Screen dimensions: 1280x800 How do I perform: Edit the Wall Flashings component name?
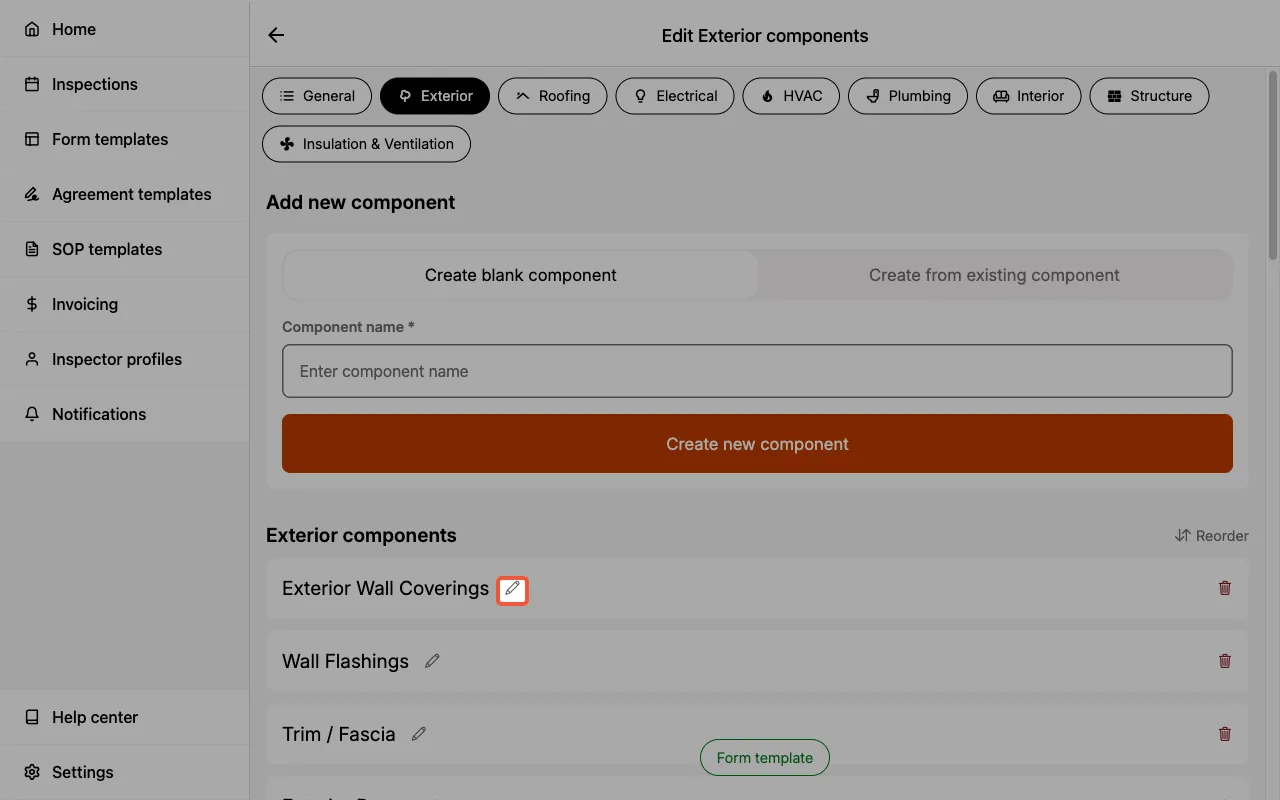(432, 661)
